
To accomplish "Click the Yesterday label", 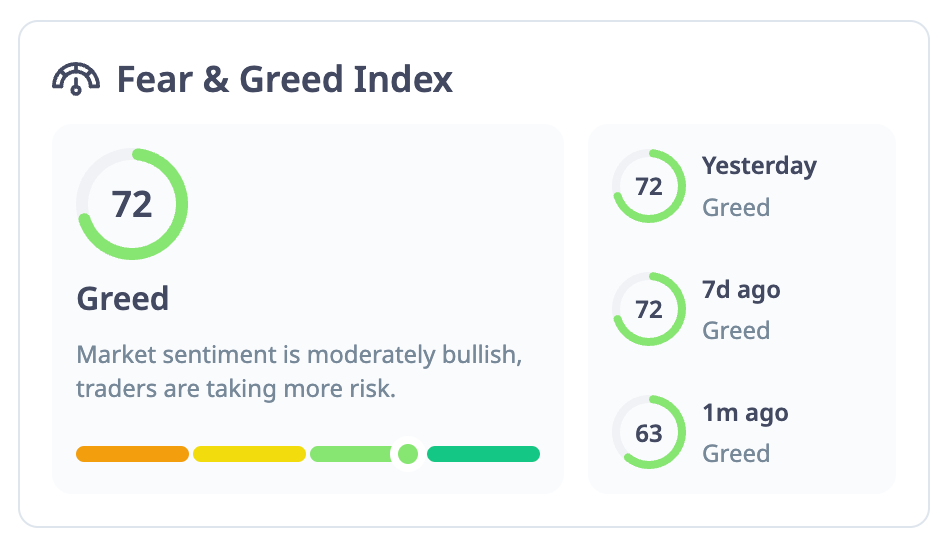I will (x=759, y=166).
